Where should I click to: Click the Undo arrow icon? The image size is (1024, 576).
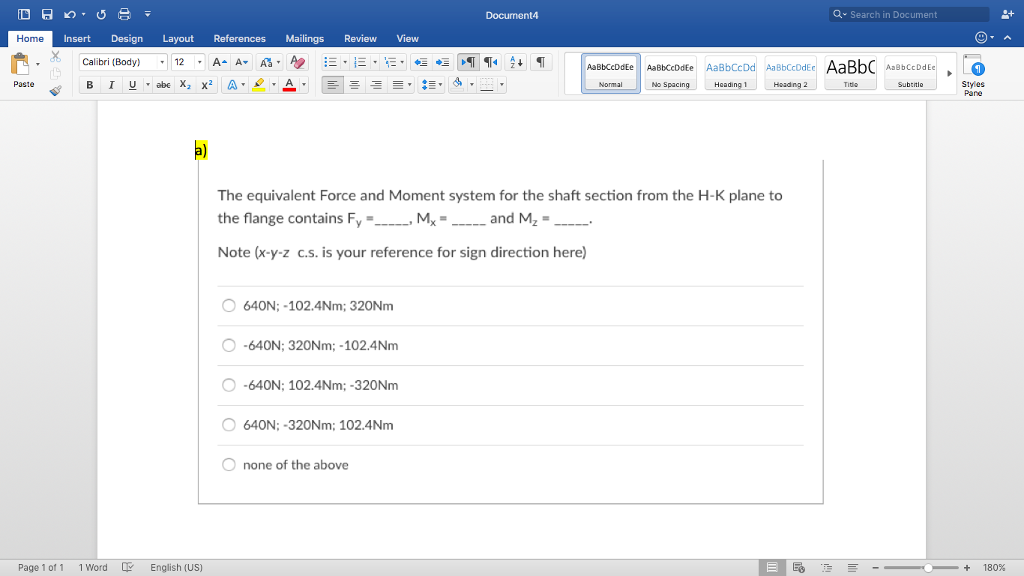[x=69, y=14]
